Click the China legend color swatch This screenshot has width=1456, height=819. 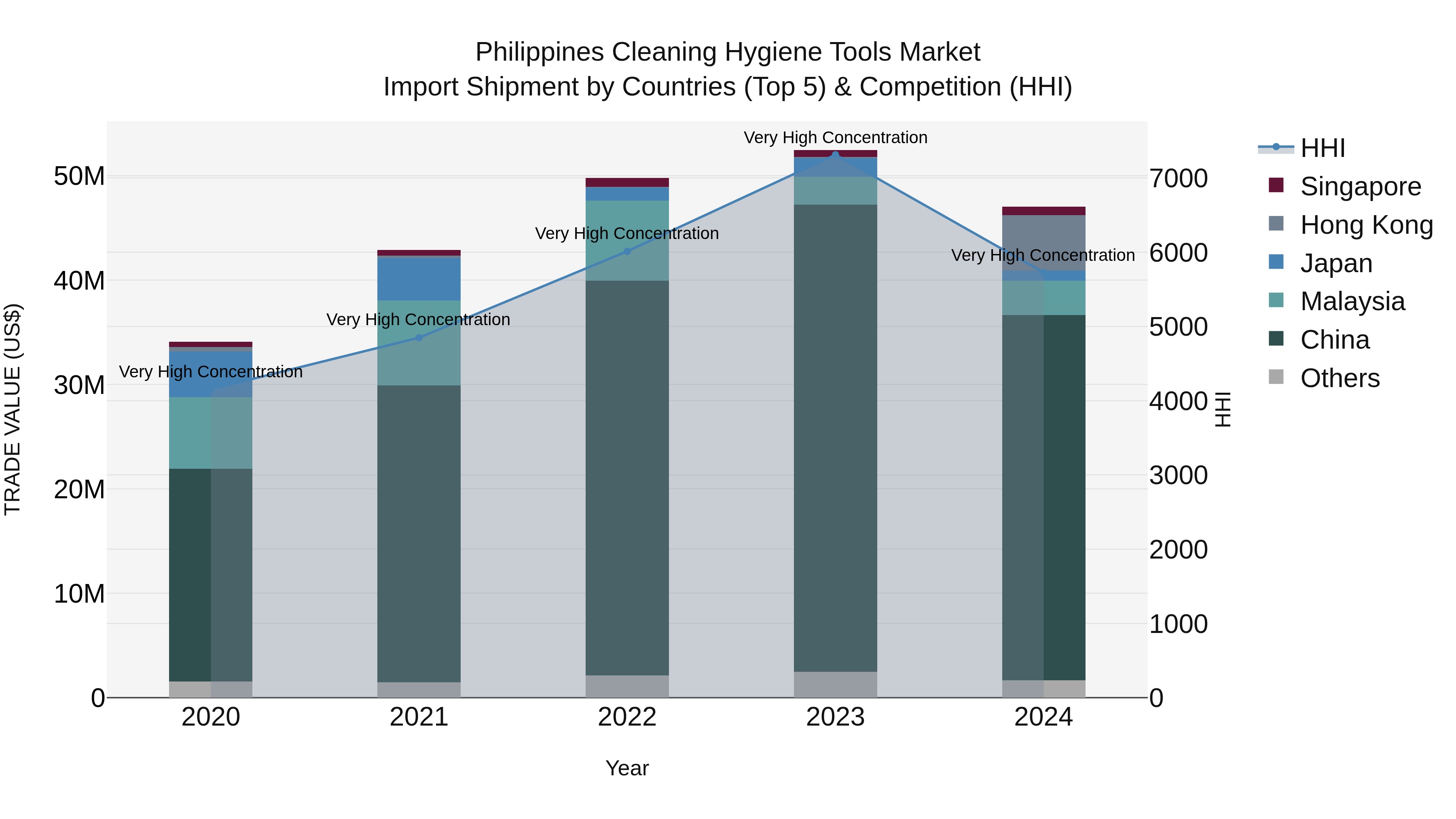pos(1276,339)
